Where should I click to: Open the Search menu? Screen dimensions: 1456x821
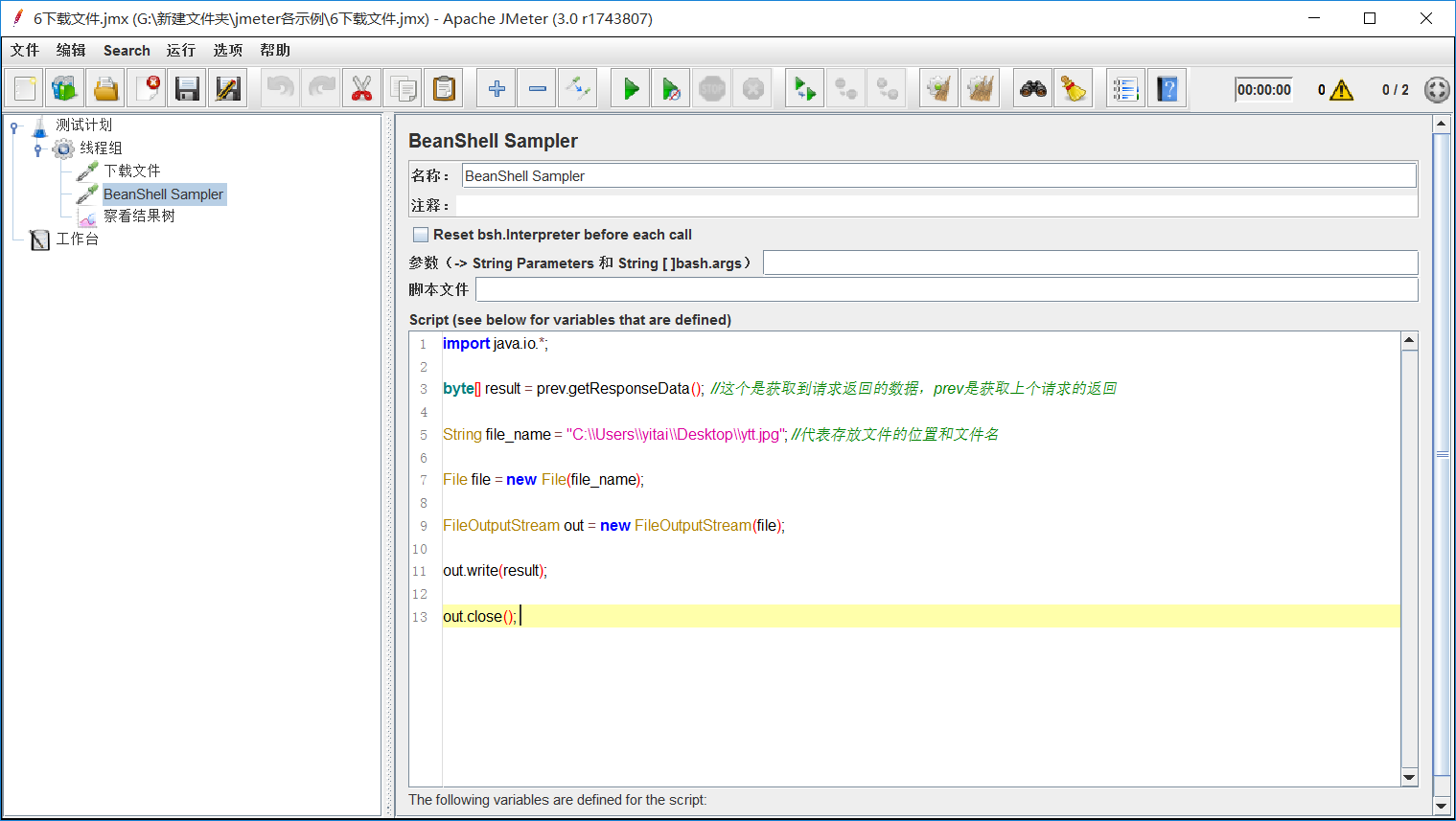127,50
